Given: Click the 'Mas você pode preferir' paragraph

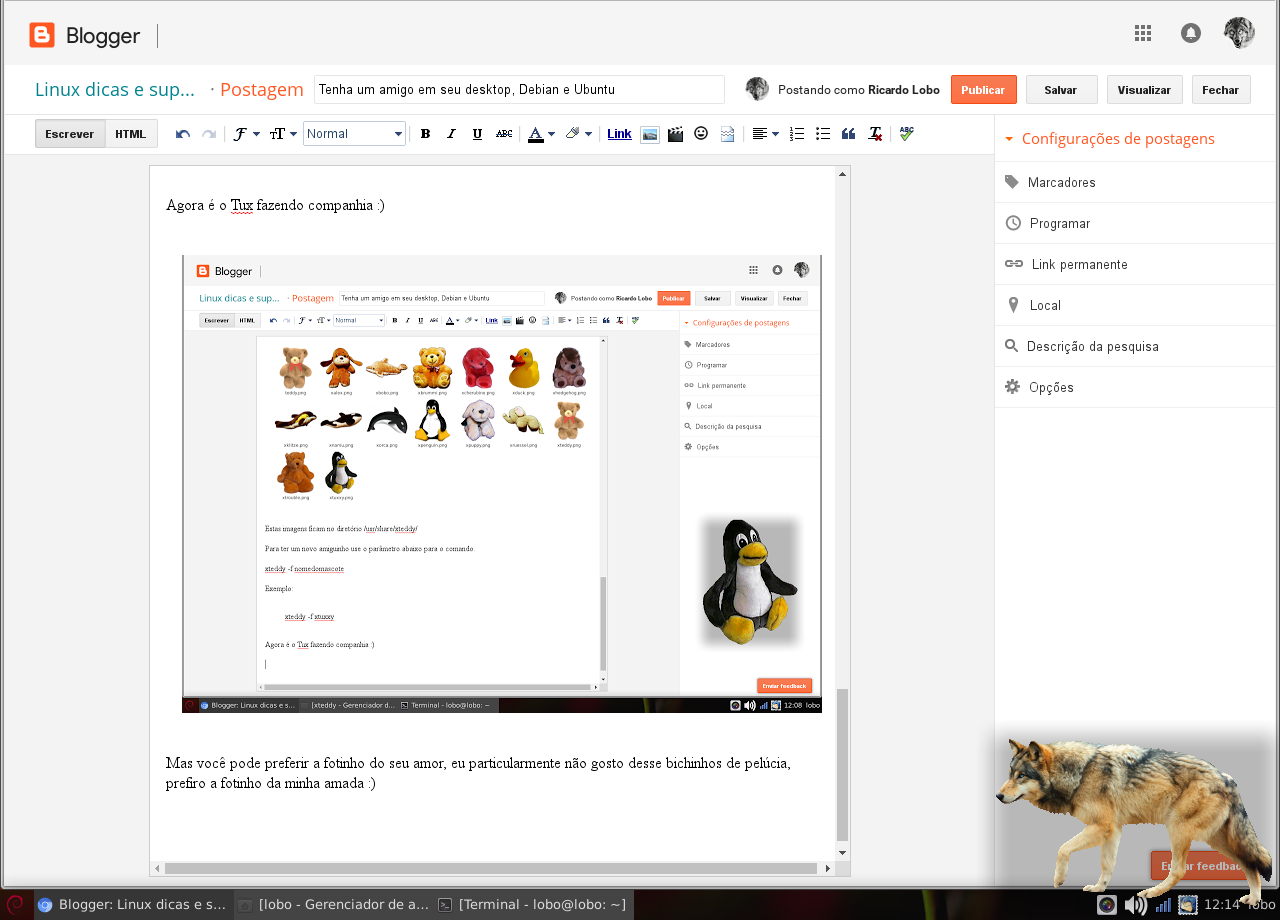Looking at the screenshot, I should click(478, 773).
